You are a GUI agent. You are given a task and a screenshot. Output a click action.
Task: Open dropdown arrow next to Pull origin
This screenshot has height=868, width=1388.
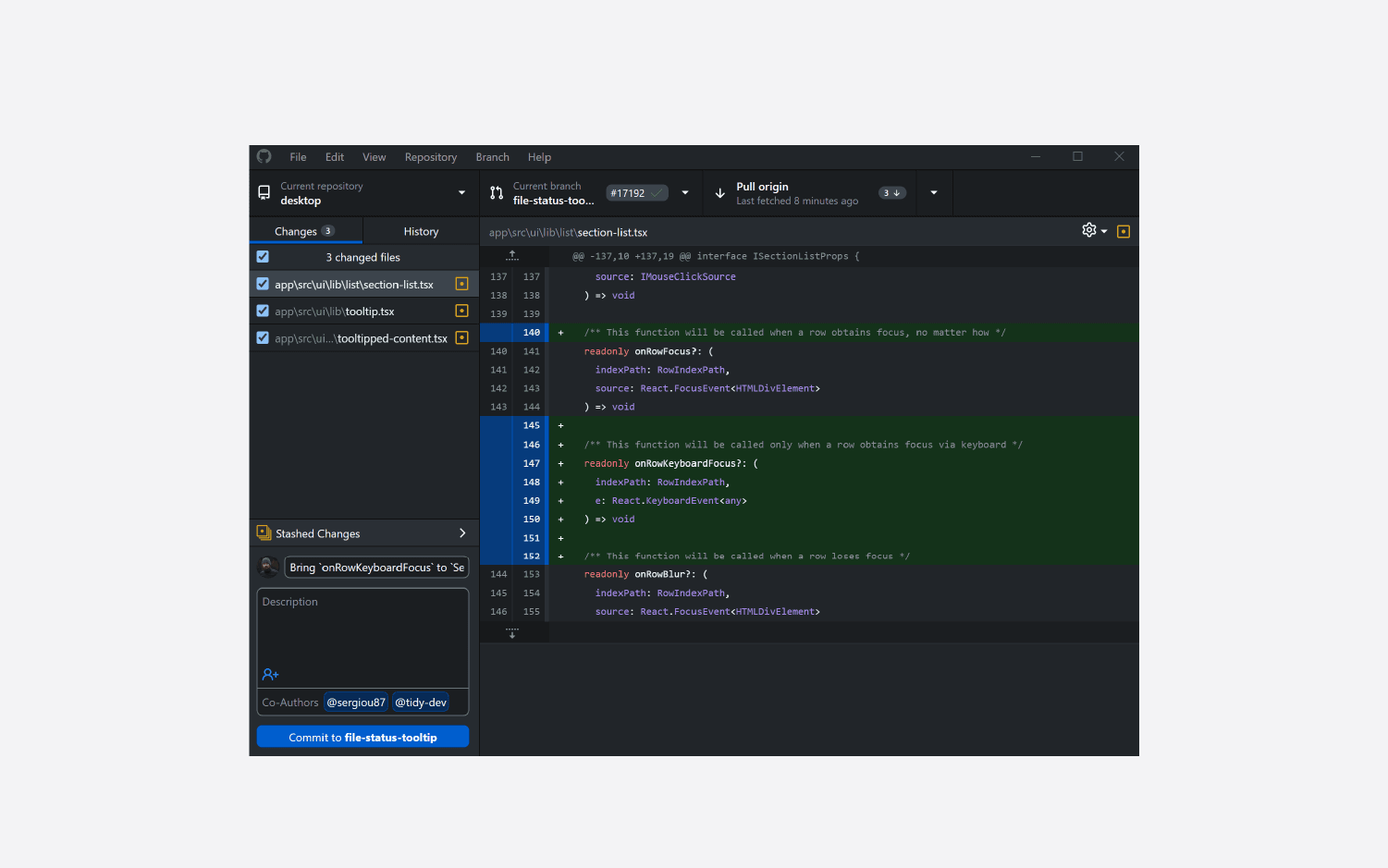pos(934,193)
